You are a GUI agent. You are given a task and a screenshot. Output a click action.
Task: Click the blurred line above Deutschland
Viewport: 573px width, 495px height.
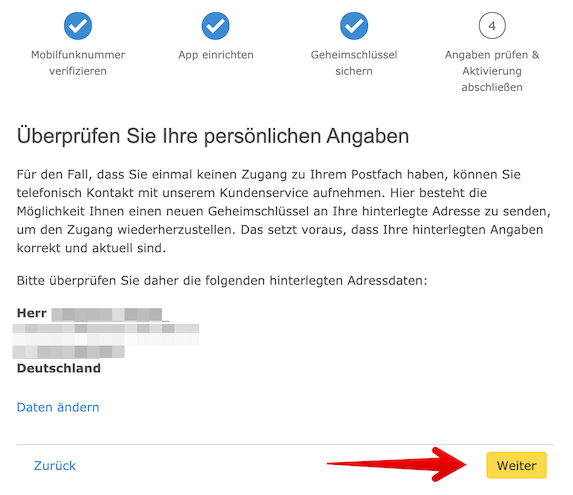[69, 352]
